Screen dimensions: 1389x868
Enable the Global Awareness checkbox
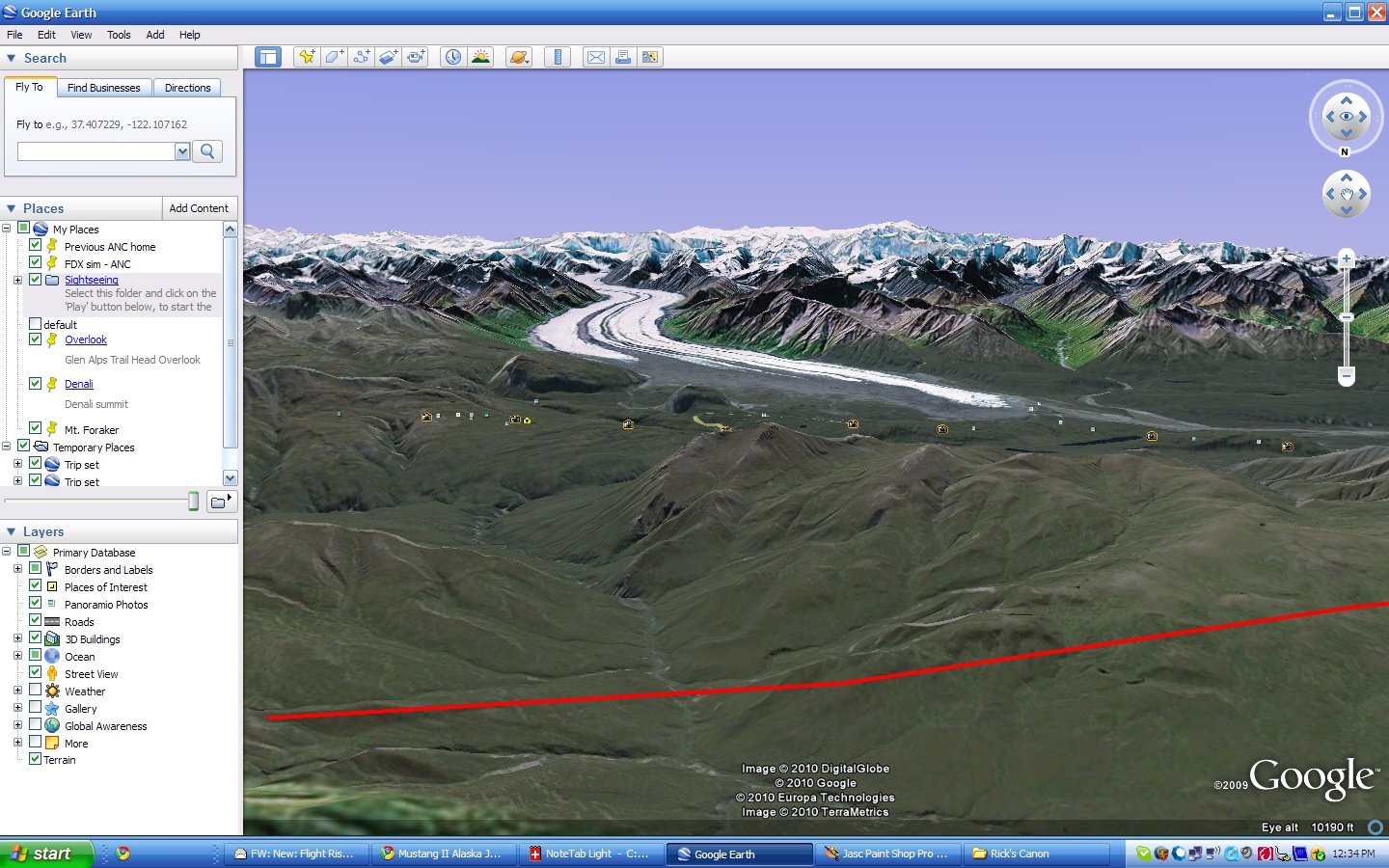(x=35, y=725)
